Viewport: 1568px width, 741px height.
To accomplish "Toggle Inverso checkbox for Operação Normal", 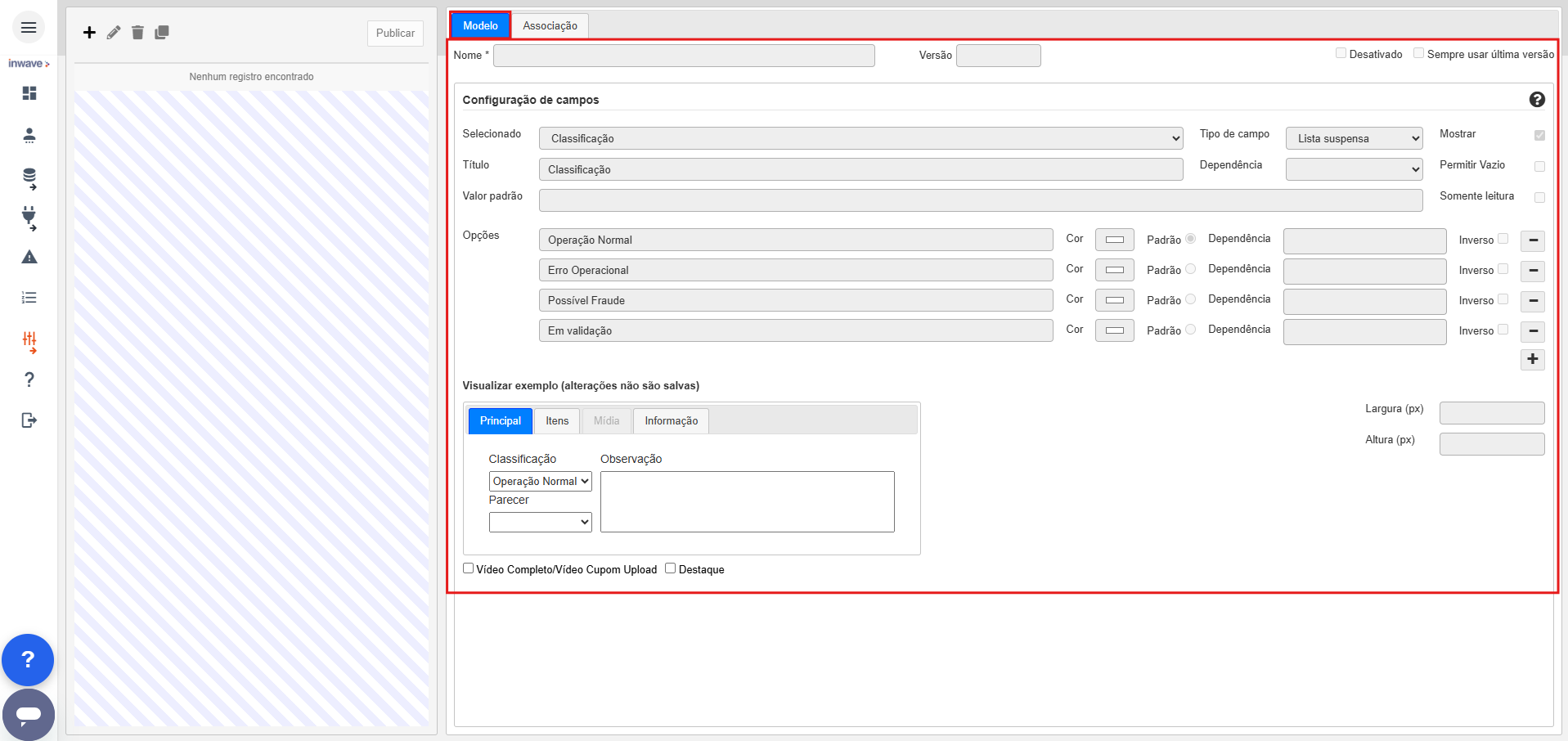I will (x=1503, y=239).
